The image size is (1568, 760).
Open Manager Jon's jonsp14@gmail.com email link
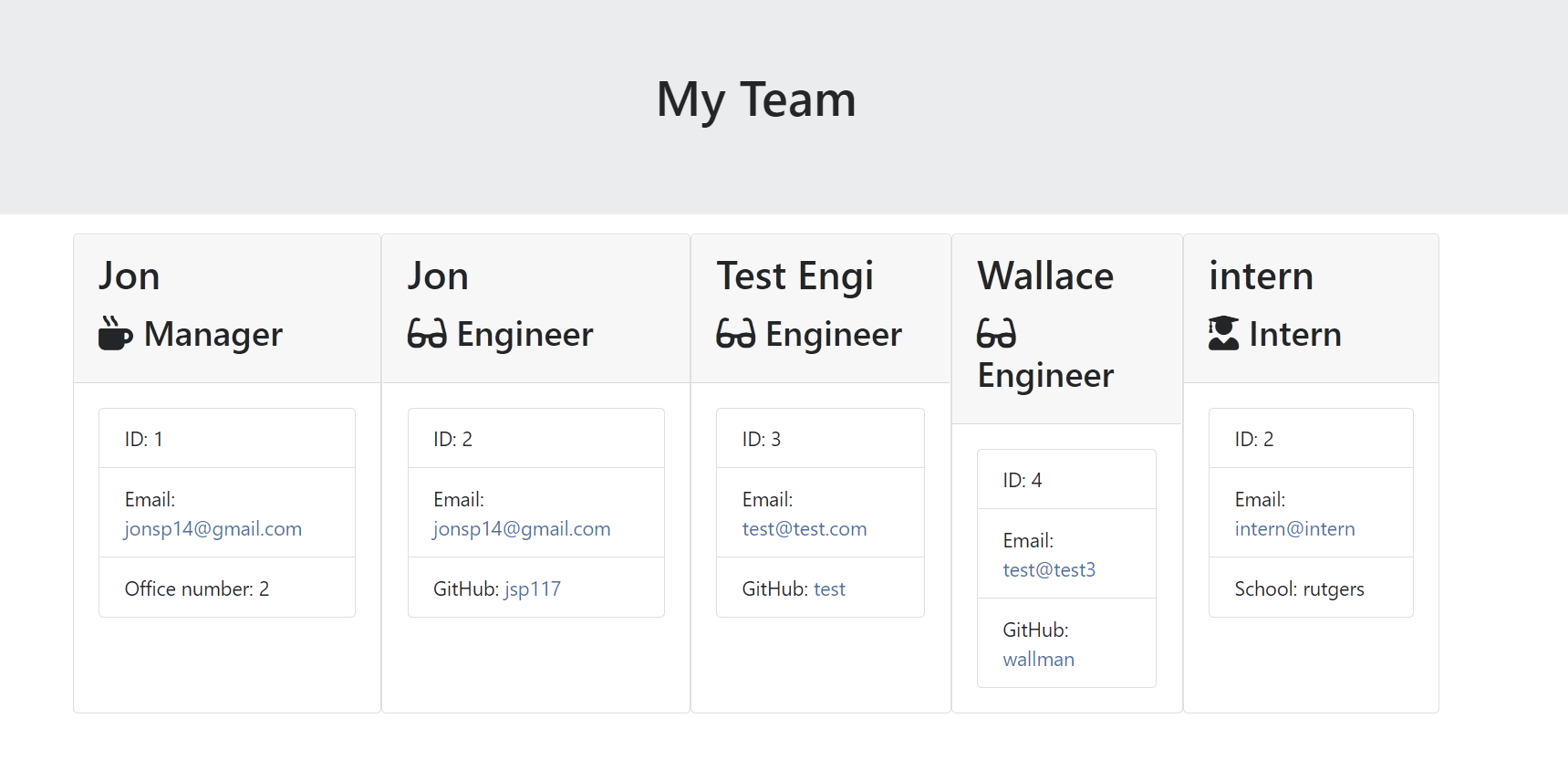click(x=213, y=529)
